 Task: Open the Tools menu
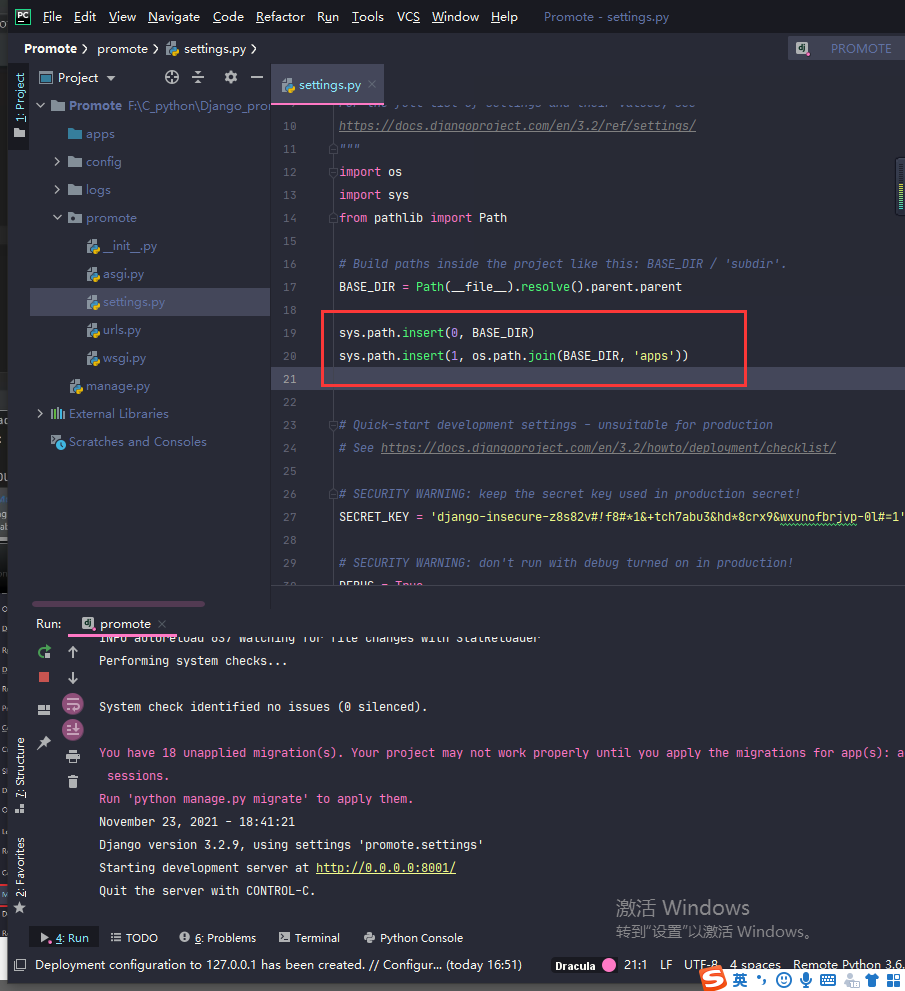tap(367, 17)
